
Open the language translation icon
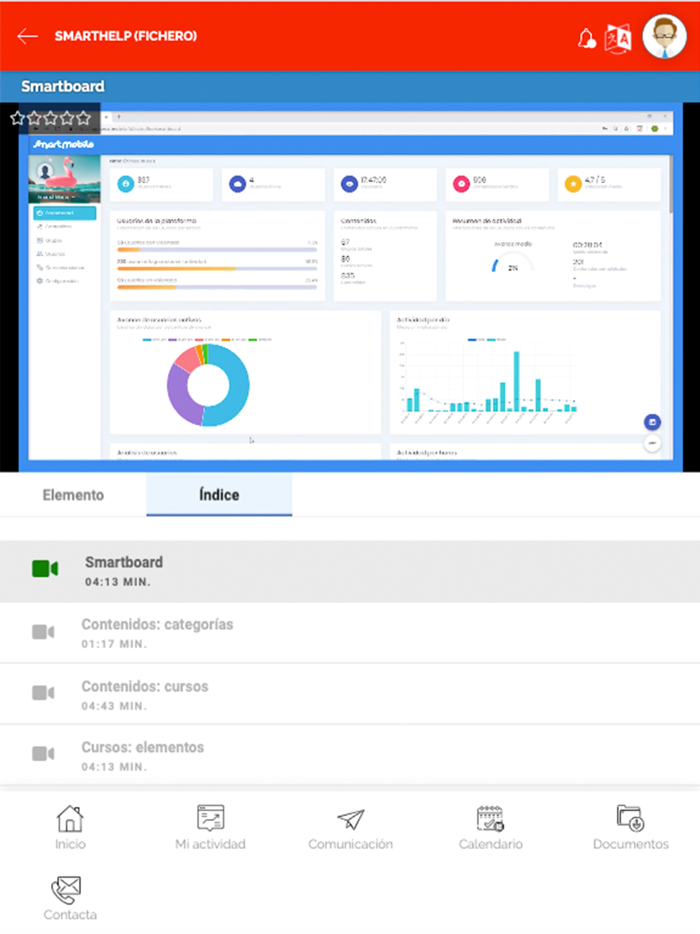pyautogui.click(x=619, y=37)
